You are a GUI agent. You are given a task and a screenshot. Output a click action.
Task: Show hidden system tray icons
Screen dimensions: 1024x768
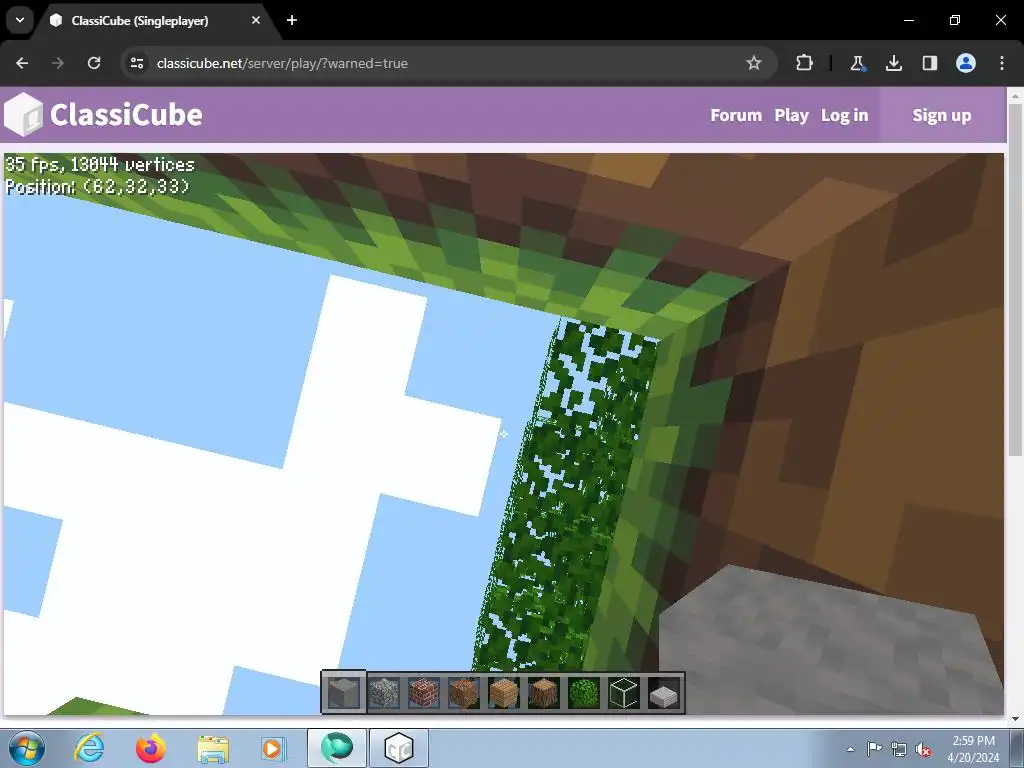point(850,749)
